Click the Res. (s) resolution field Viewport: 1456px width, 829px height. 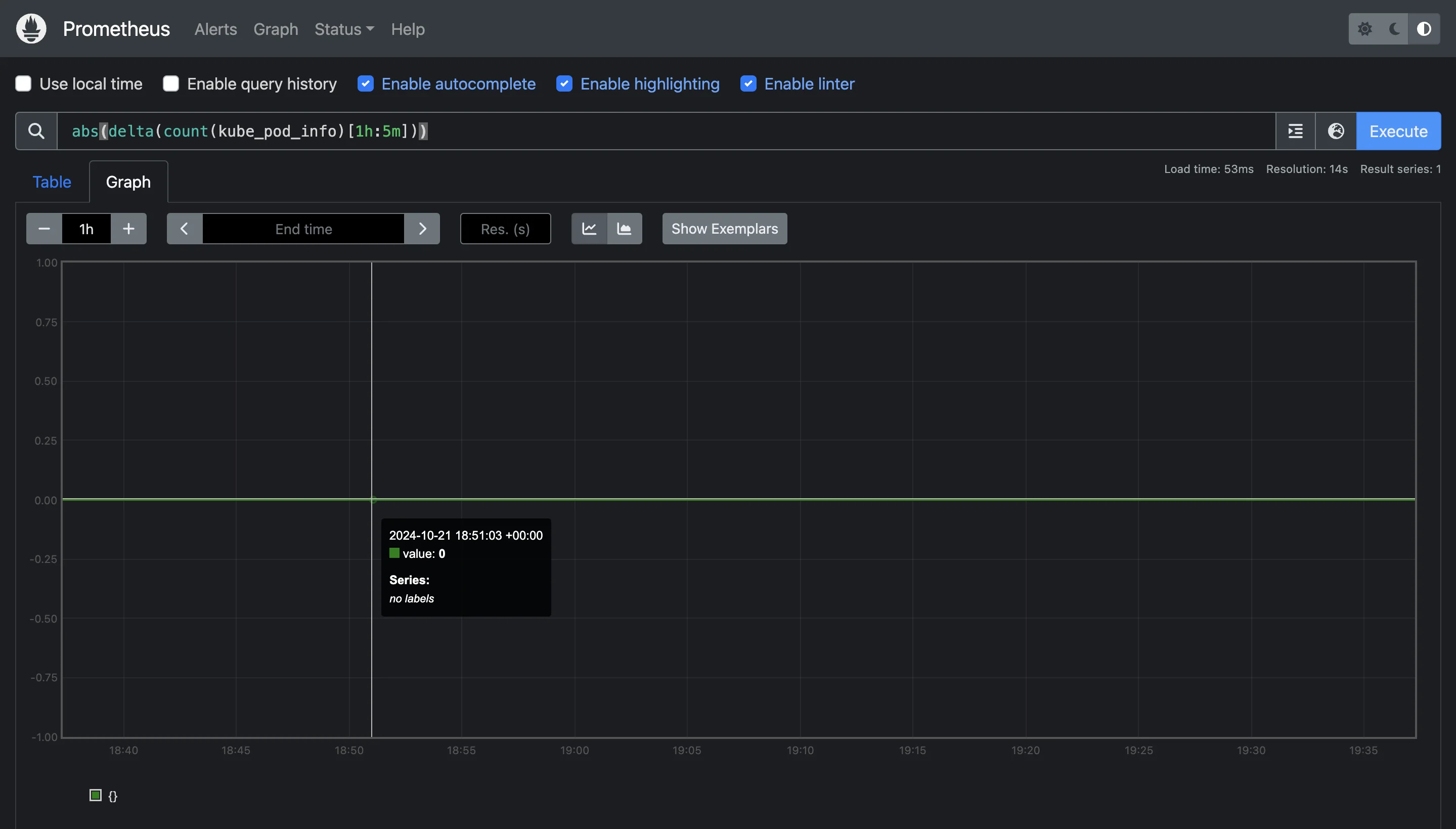(505, 229)
